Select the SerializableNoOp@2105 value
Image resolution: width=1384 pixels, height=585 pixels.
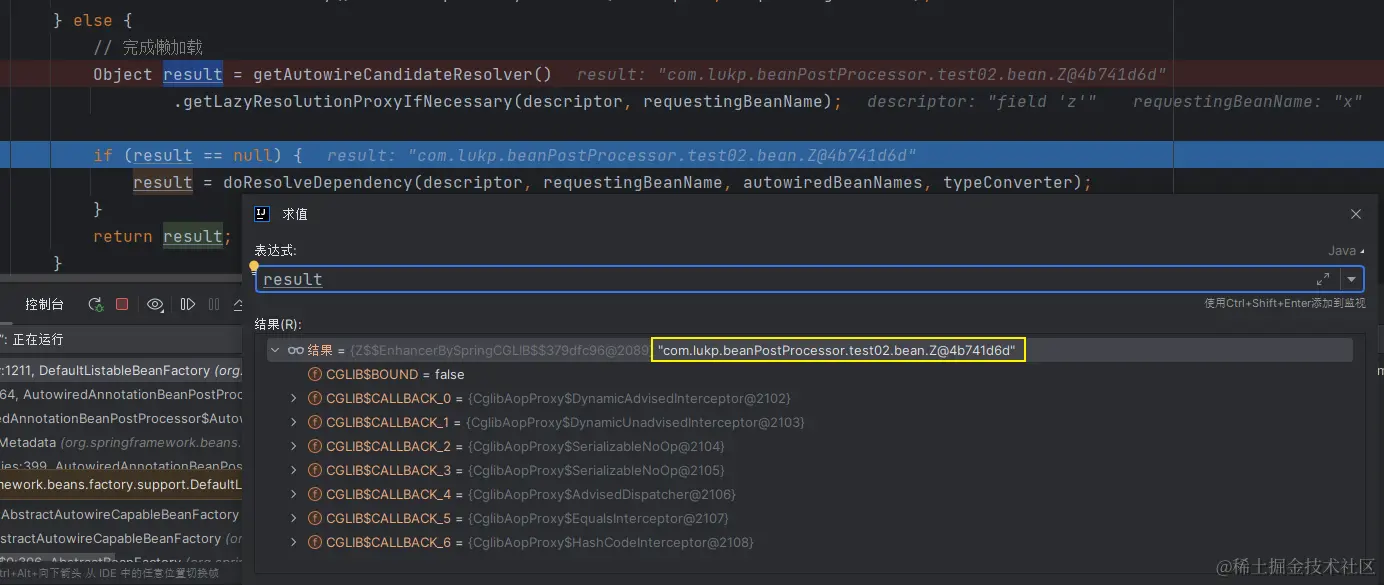(x=594, y=470)
